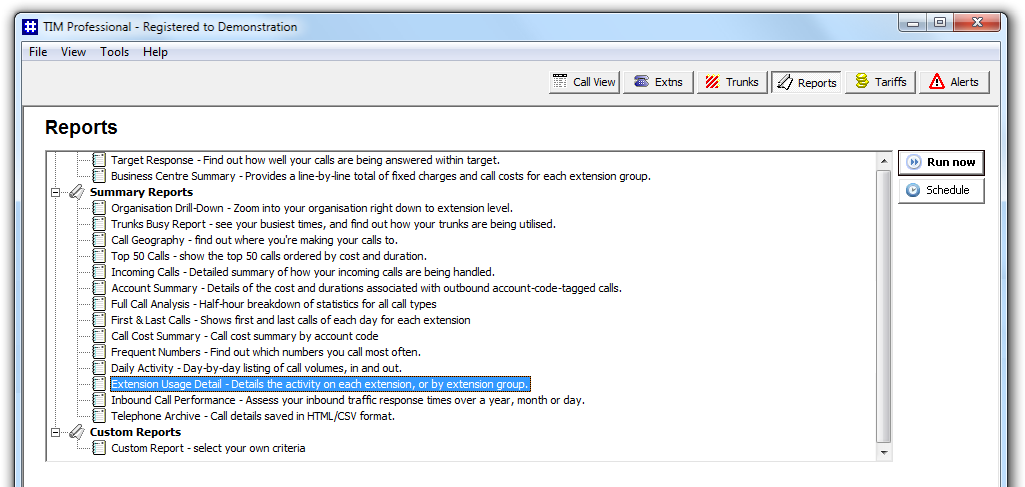Select the Custom Reports group label
The width and height of the screenshot is (1025, 487).
pyautogui.click(x=135, y=432)
